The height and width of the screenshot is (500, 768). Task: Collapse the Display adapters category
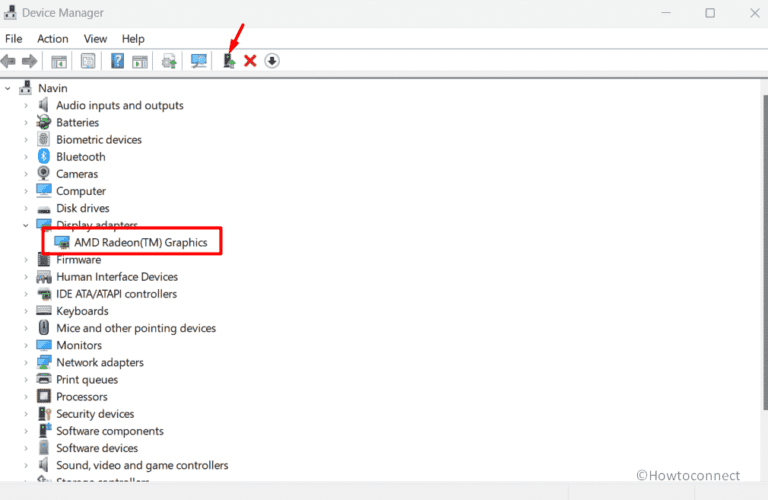point(25,225)
